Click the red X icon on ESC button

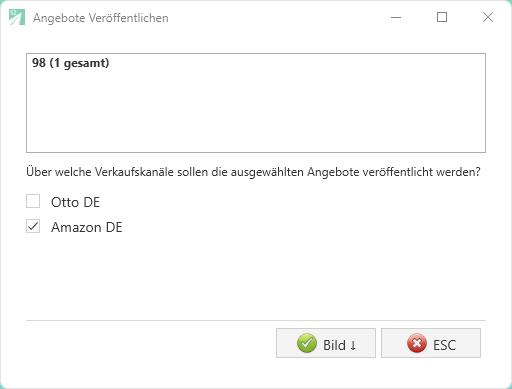(x=417, y=343)
